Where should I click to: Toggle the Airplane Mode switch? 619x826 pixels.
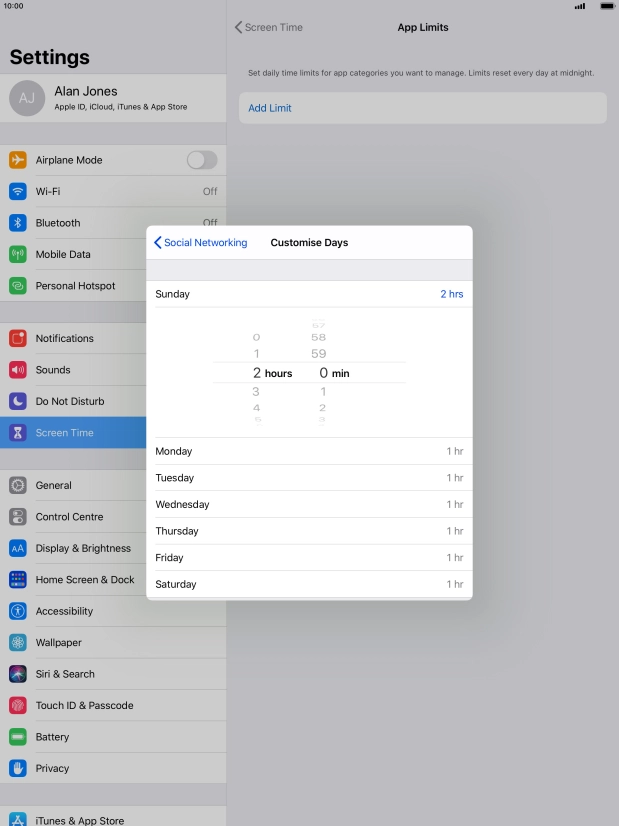tap(201, 160)
